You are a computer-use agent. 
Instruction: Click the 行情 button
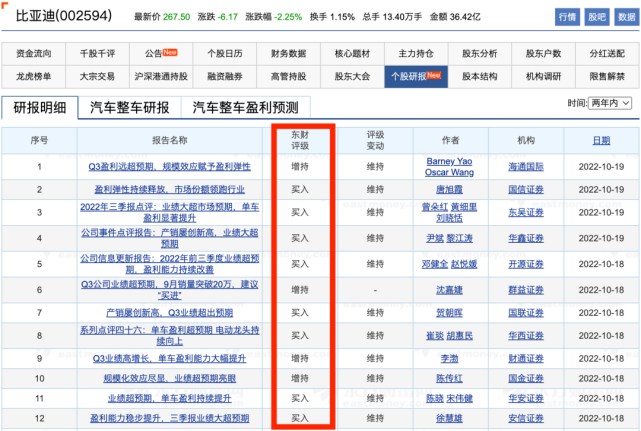click(x=567, y=17)
